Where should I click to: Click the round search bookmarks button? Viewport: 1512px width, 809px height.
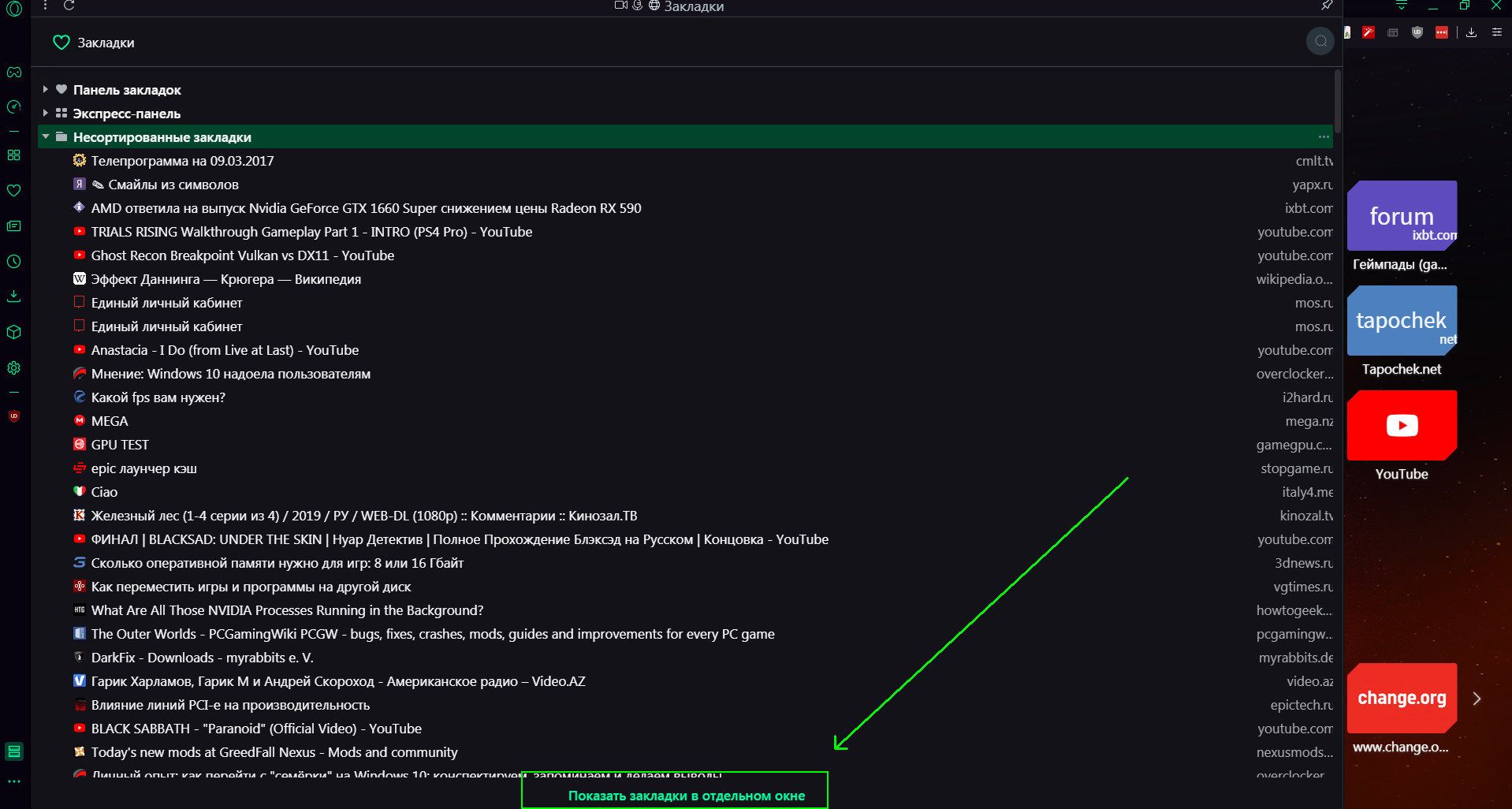coord(1320,41)
